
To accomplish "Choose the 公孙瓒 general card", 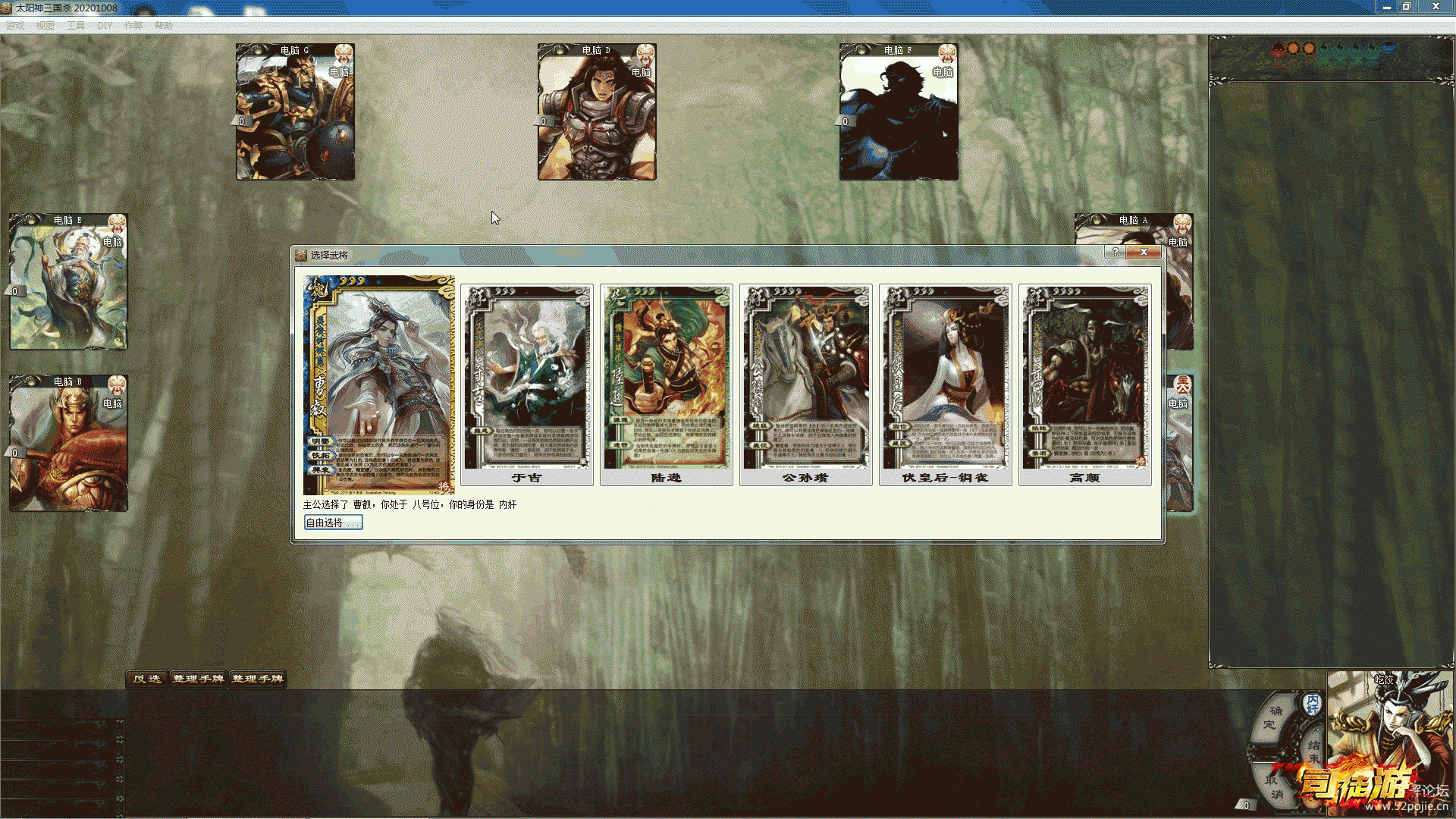I will tap(806, 385).
